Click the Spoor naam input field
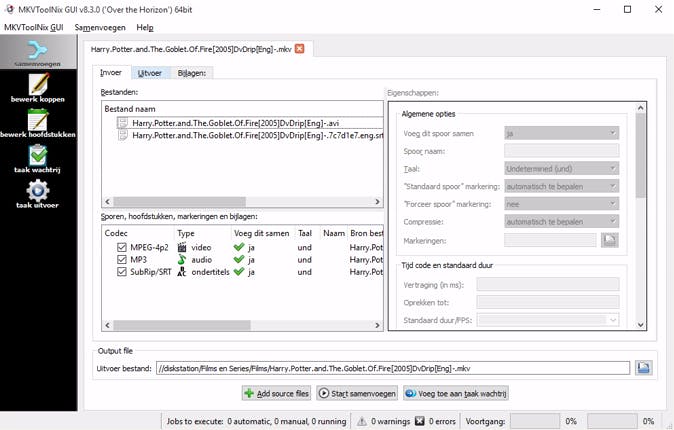The width and height of the screenshot is (674, 430). point(561,151)
